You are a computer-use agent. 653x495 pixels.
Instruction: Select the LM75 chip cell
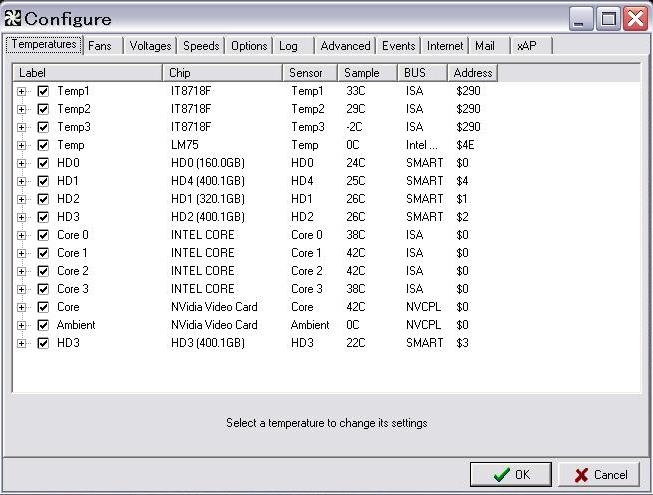click(184, 145)
